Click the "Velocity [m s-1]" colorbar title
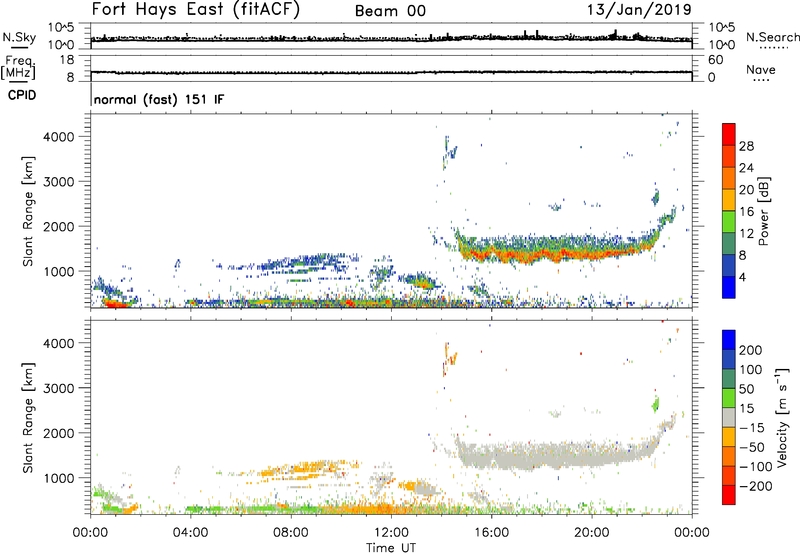Viewport: 800px width, 554px height. click(x=782, y=417)
